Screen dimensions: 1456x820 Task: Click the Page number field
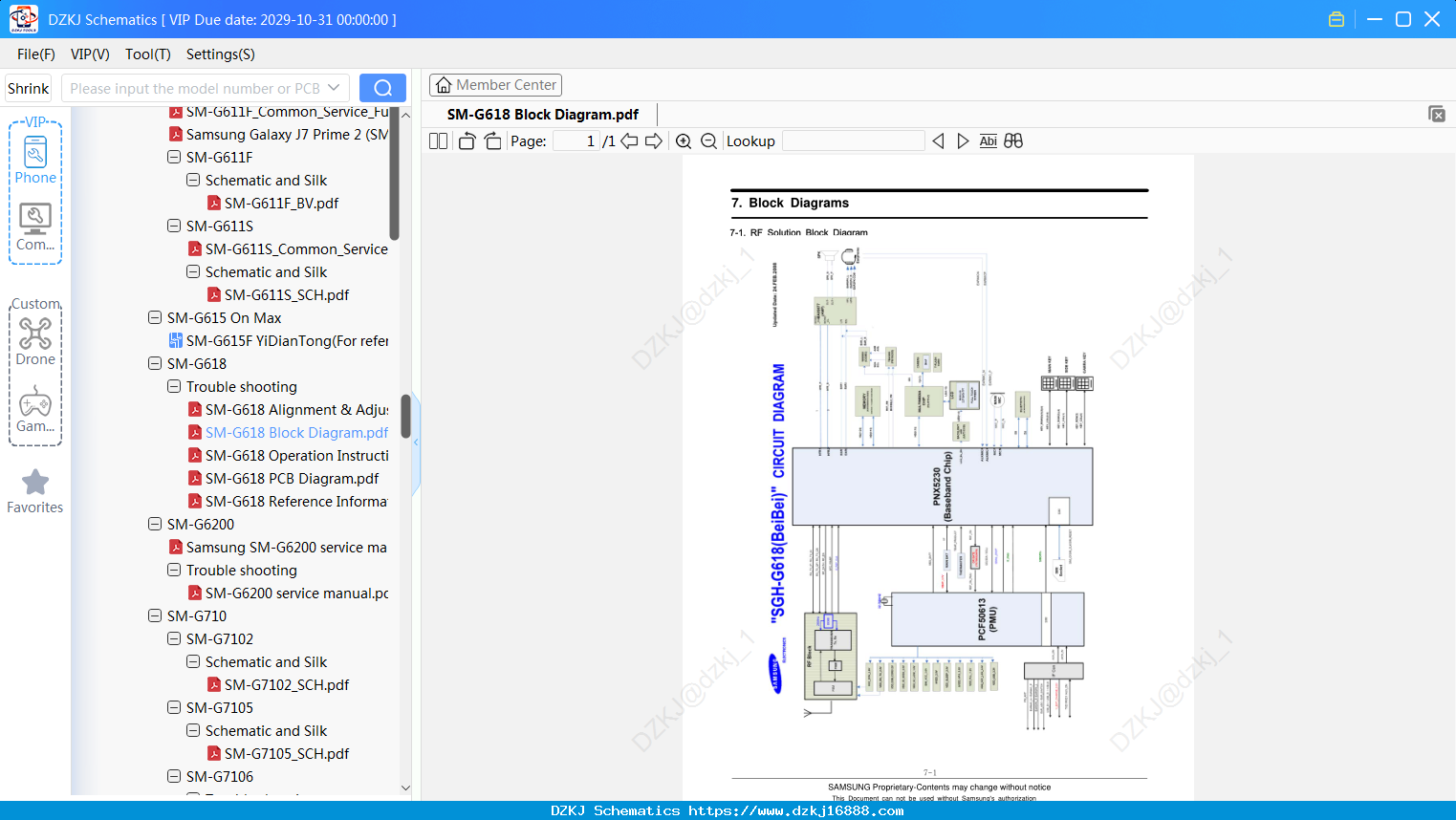tap(576, 141)
